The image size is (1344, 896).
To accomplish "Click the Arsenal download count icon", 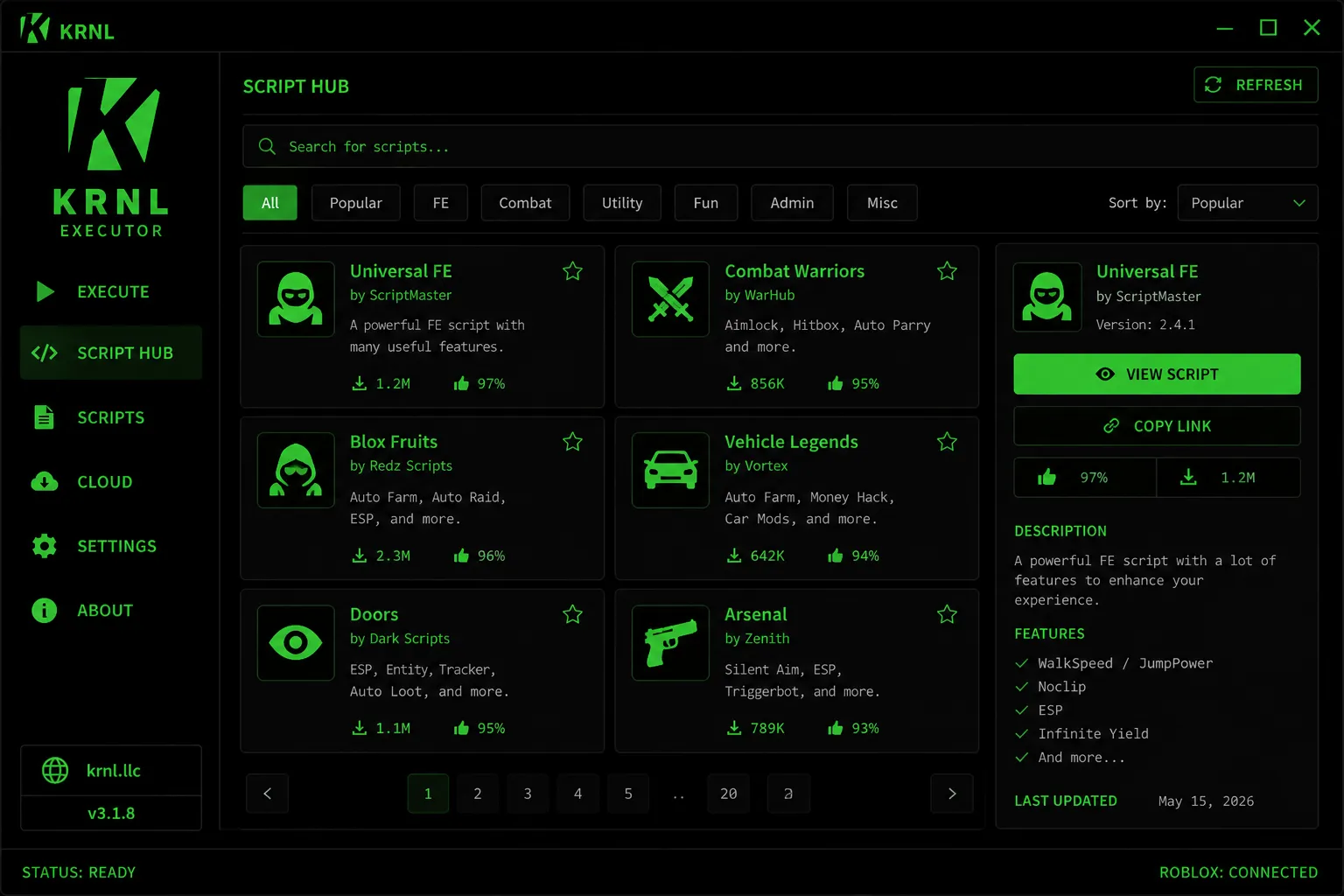I will [x=733, y=728].
